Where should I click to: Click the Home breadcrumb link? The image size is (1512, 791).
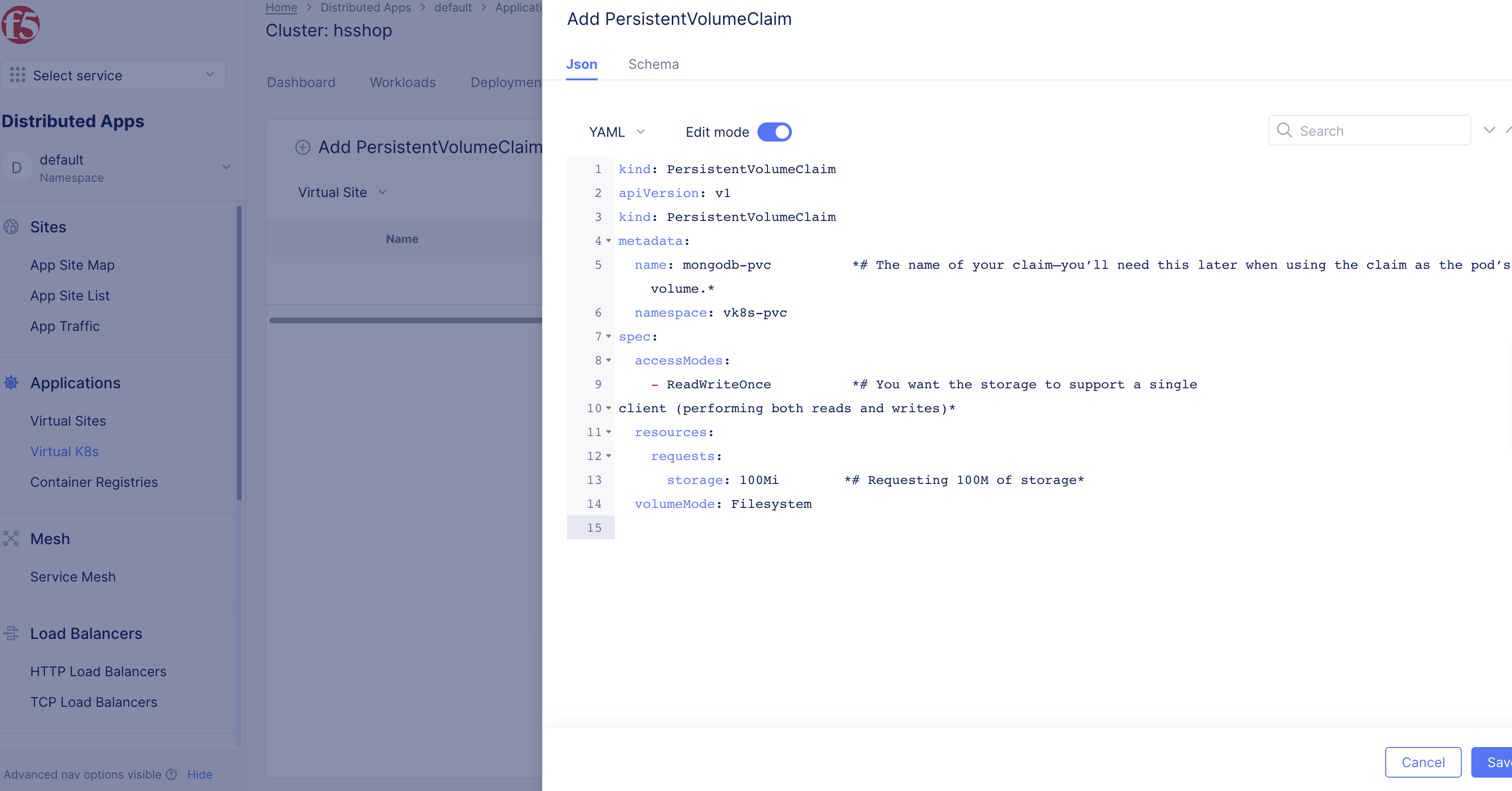(x=281, y=8)
